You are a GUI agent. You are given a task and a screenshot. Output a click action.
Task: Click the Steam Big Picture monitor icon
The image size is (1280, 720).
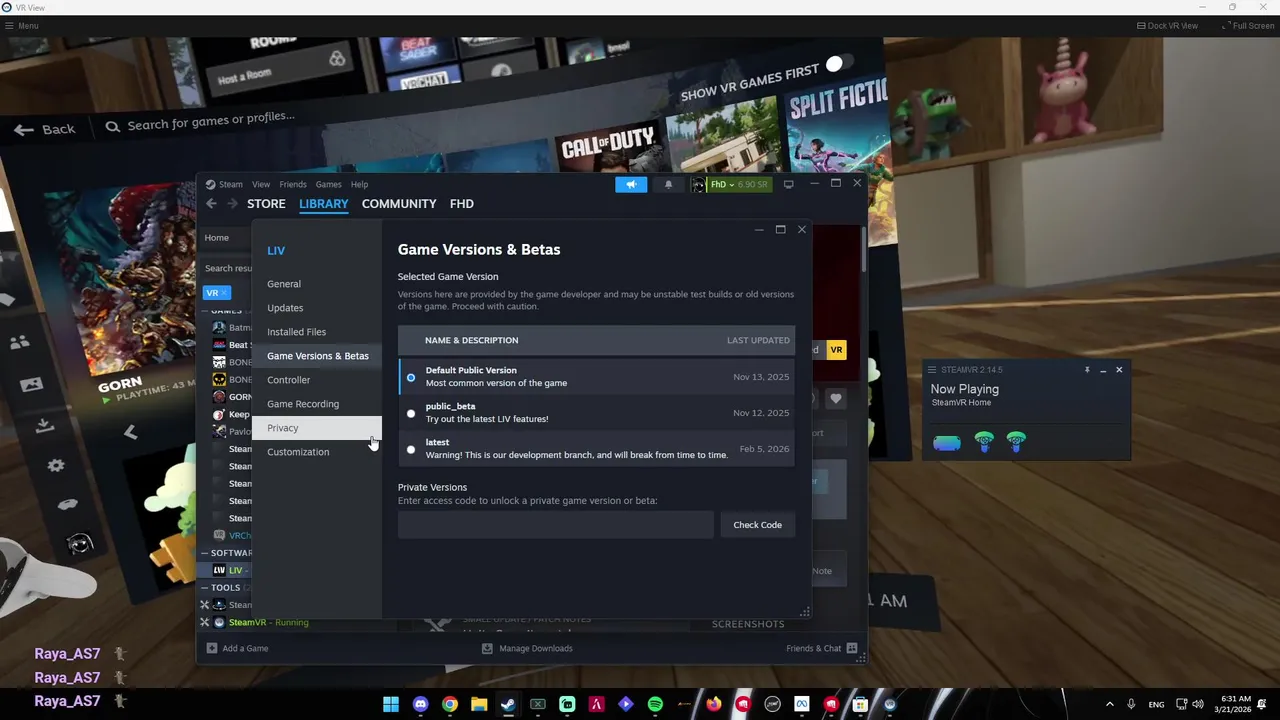pyautogui.click(x=788, y=184)
